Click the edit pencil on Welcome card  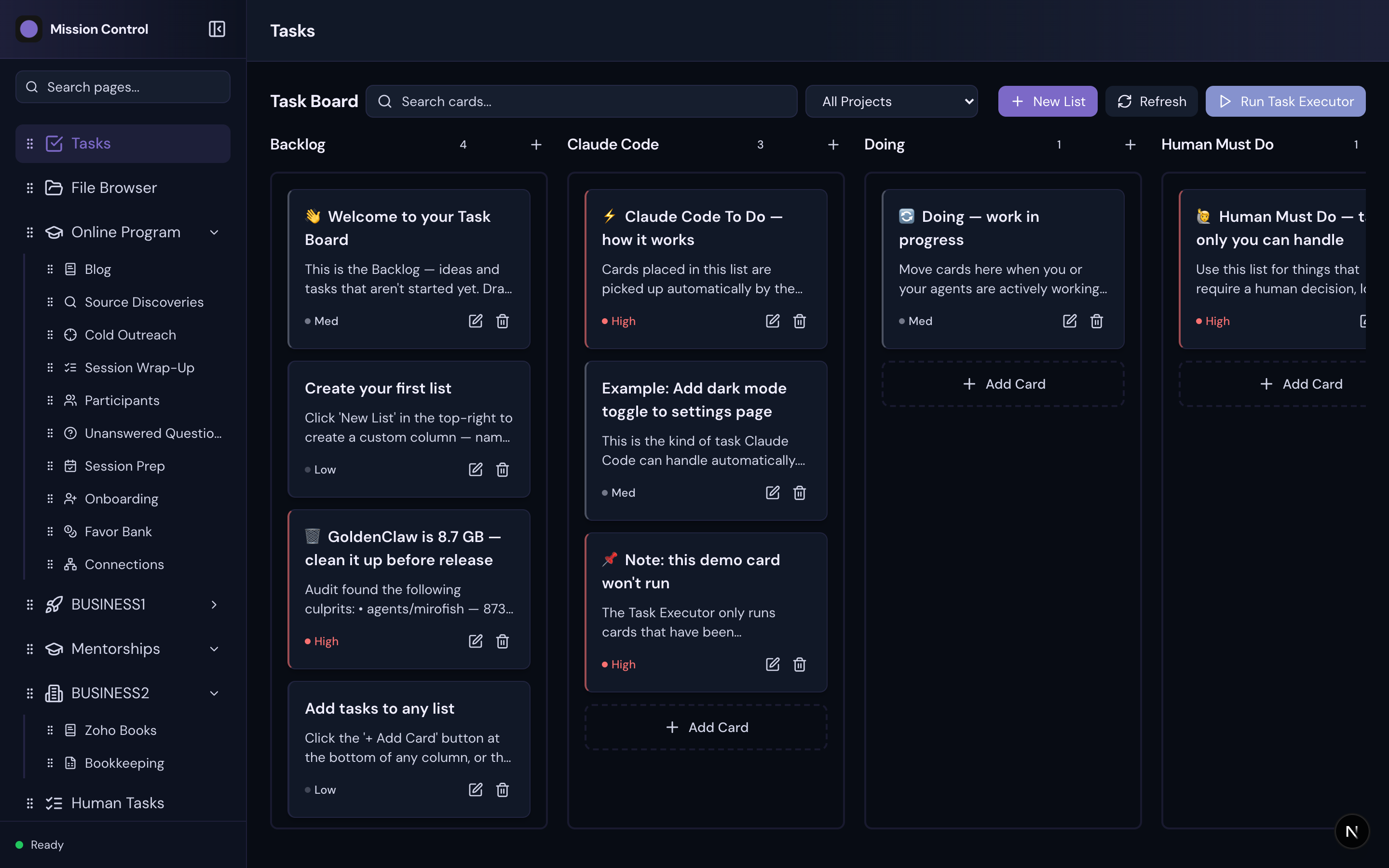(x=475, y=321)
